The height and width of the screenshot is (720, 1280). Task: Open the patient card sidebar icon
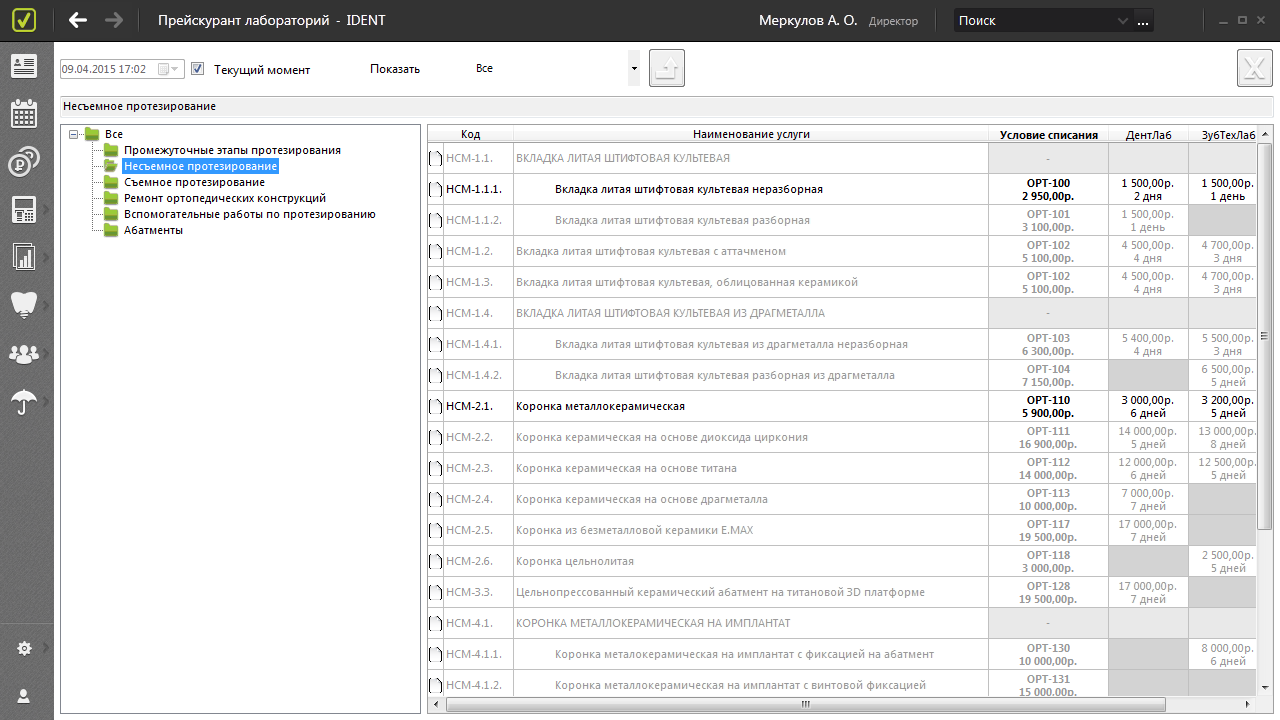pos(24,66)
